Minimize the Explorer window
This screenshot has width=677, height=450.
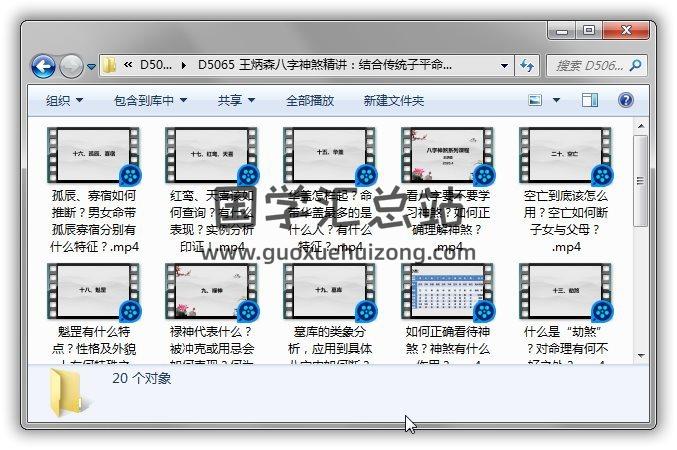(562, 31)
